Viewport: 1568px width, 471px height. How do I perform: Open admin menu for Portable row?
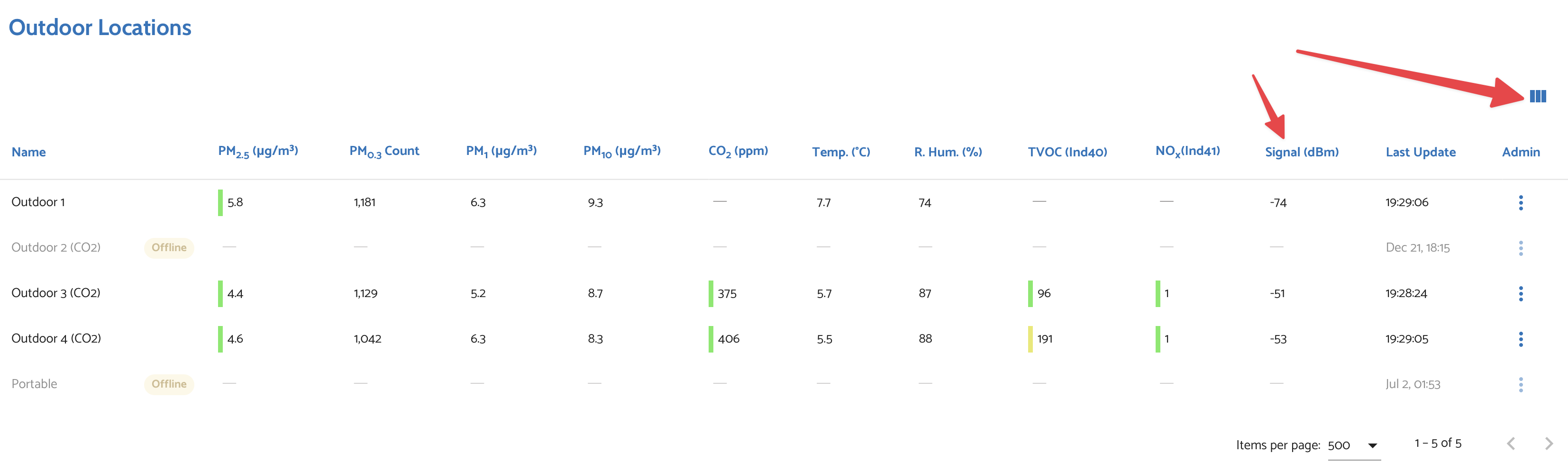click(x=1521, y=384)
